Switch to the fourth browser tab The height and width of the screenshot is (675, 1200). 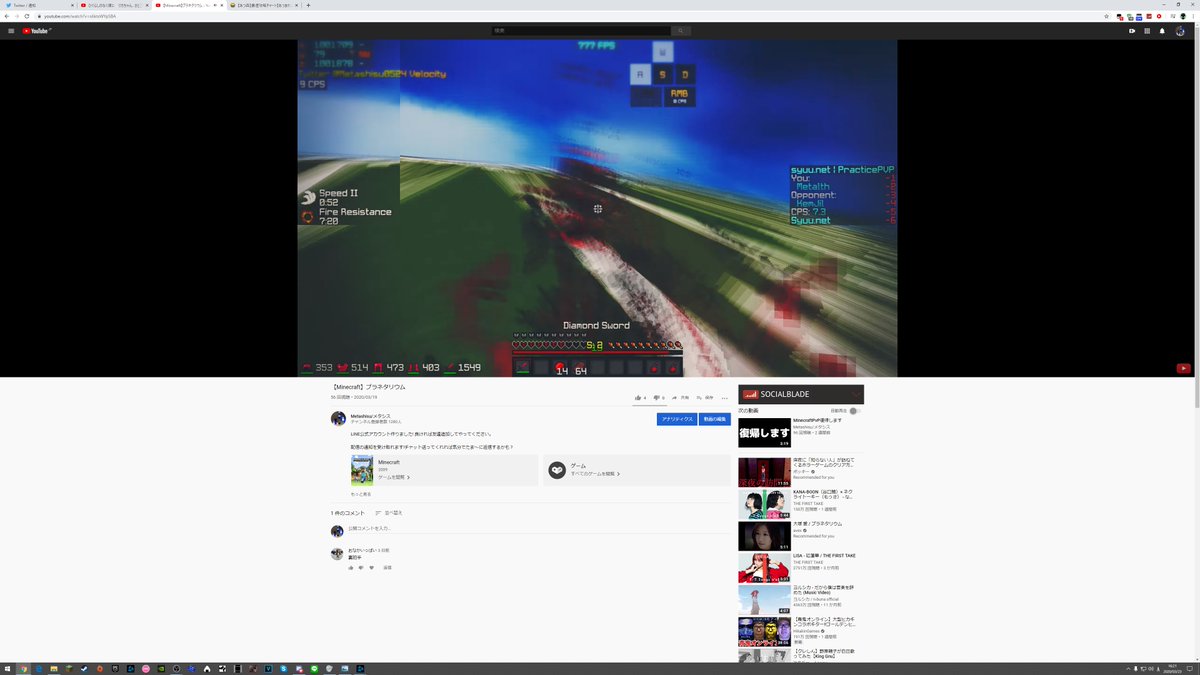tap(263, 5)
